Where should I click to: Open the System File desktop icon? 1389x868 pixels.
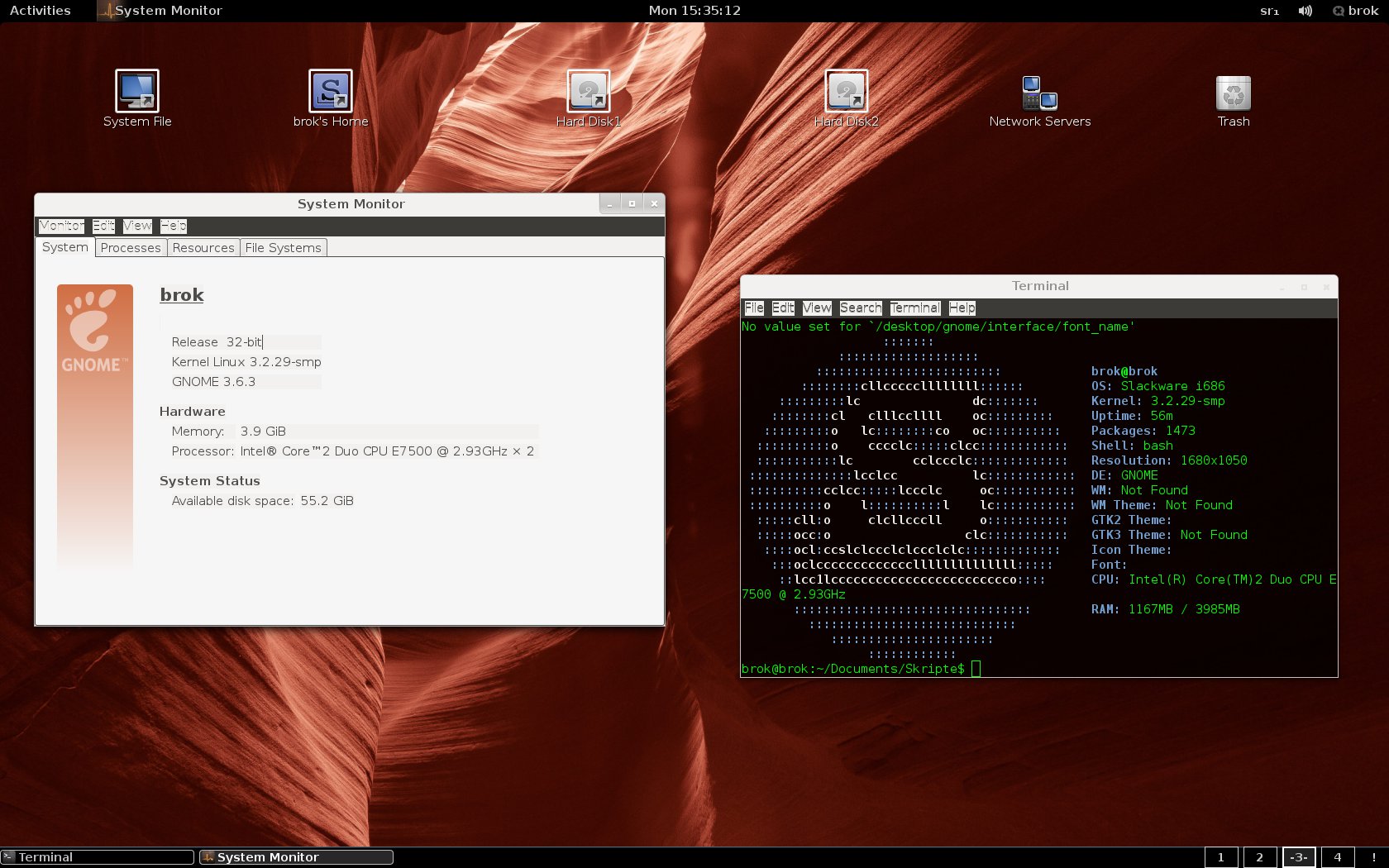click(137, 92)
